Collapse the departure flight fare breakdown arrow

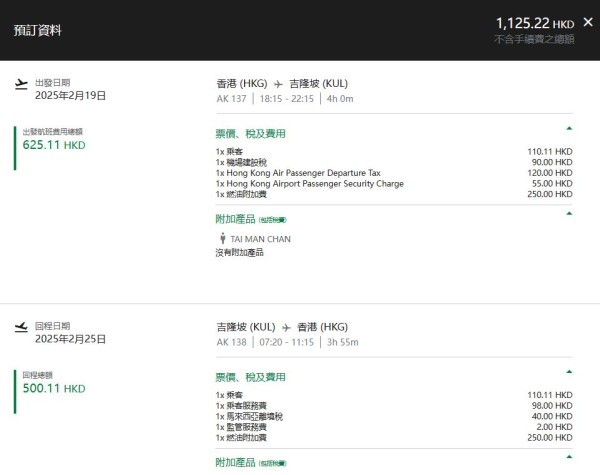pyautogui.click(x=569, y=129)
